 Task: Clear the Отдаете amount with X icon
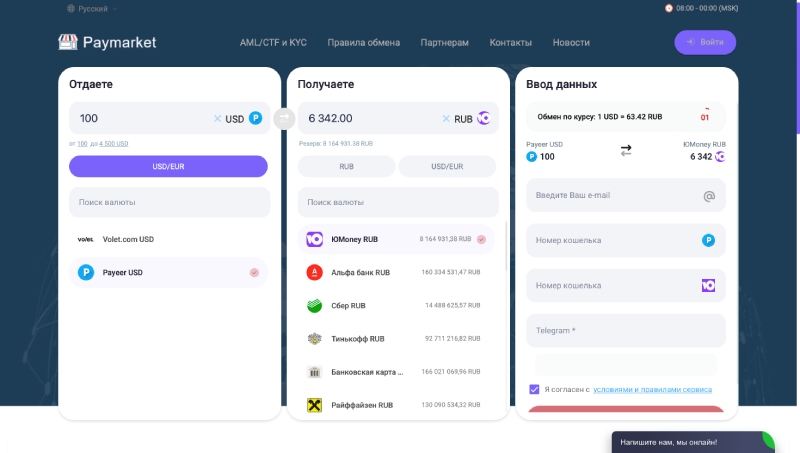[217, 118]
